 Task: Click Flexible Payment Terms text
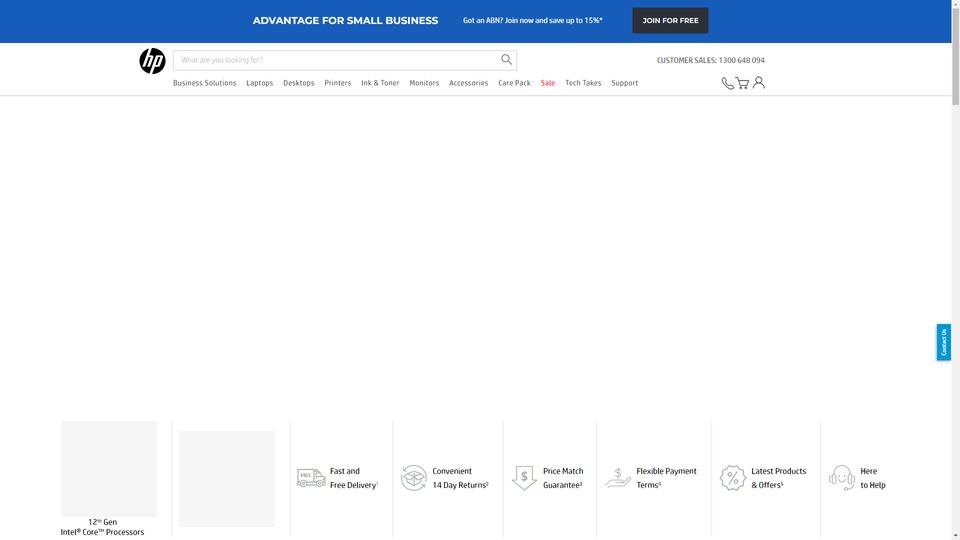click(666, 478)
